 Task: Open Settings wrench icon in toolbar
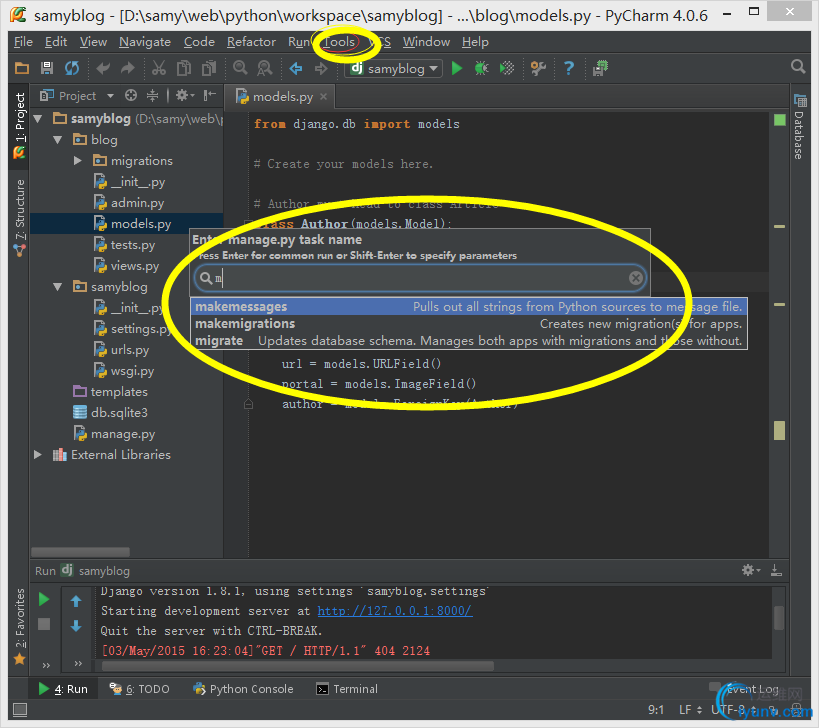(538, 68)
